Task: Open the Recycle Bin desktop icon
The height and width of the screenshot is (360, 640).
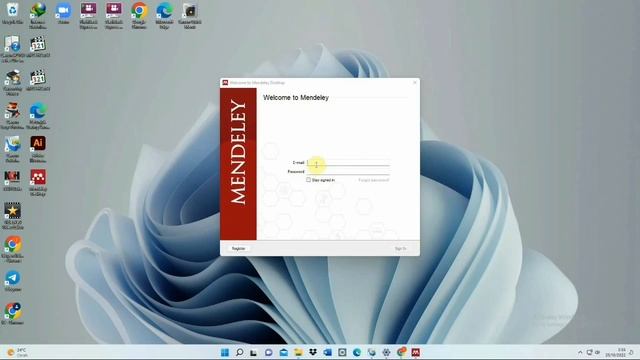Action: [x=12, y=13]
